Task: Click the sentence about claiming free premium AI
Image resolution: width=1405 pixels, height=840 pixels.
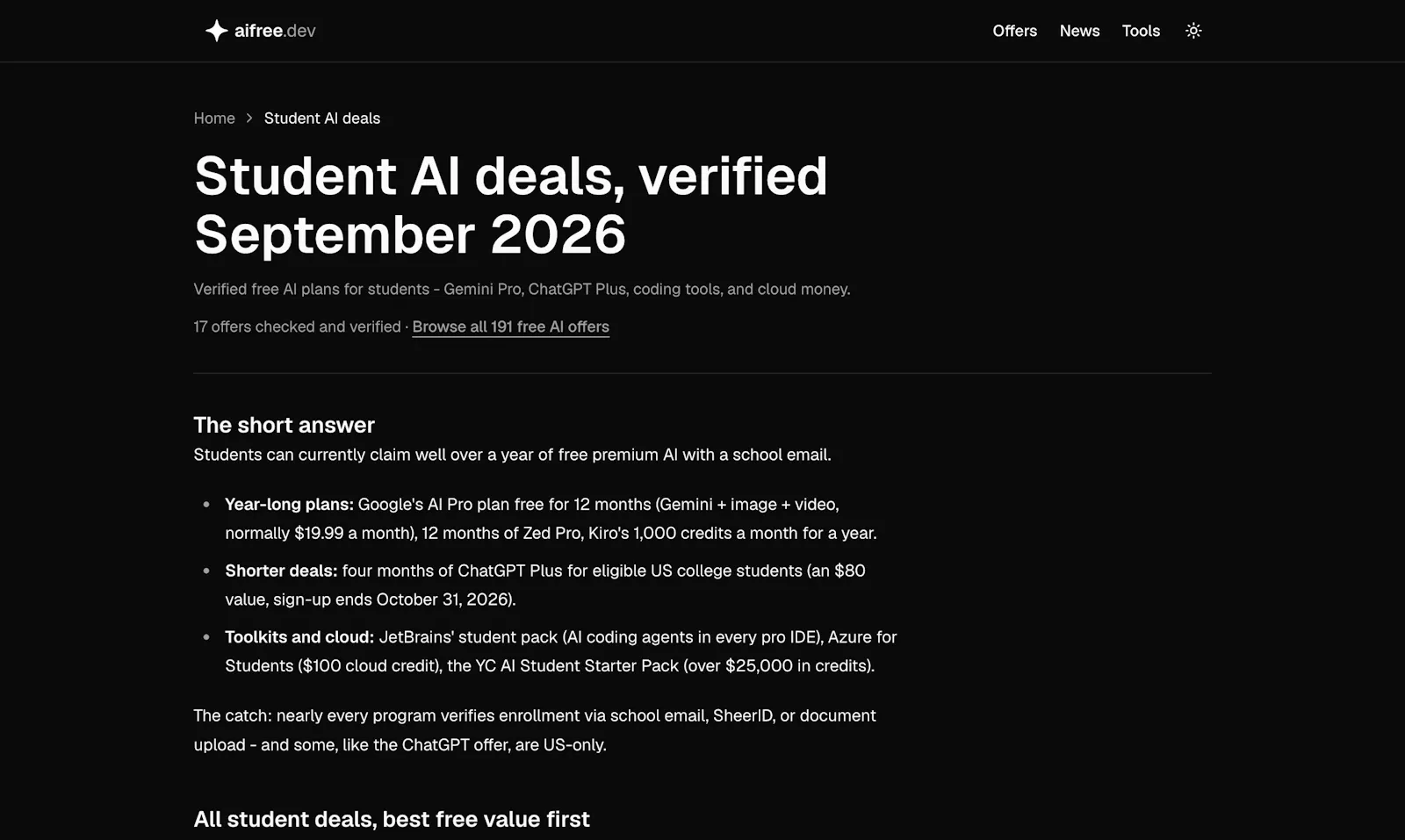Action: tap(512, 455)
